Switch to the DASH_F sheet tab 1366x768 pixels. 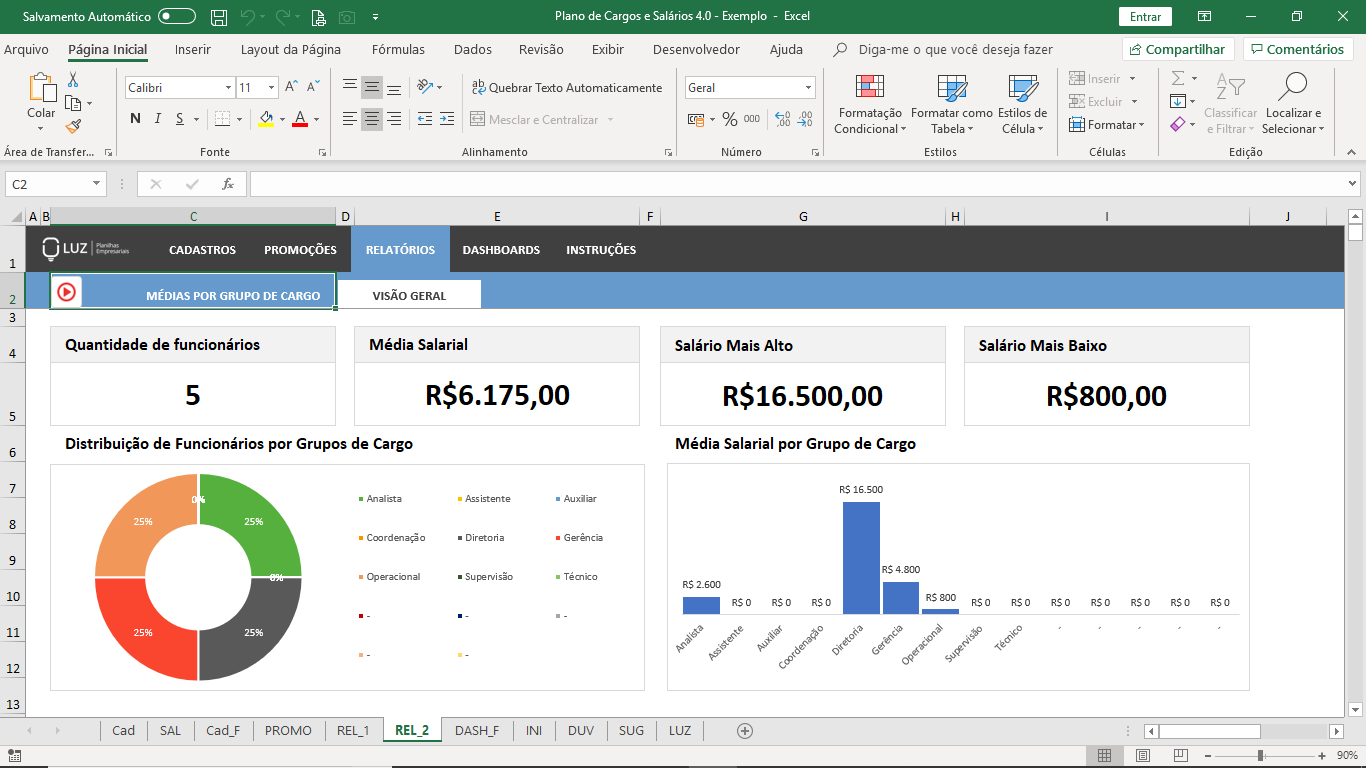coord(476,730)
